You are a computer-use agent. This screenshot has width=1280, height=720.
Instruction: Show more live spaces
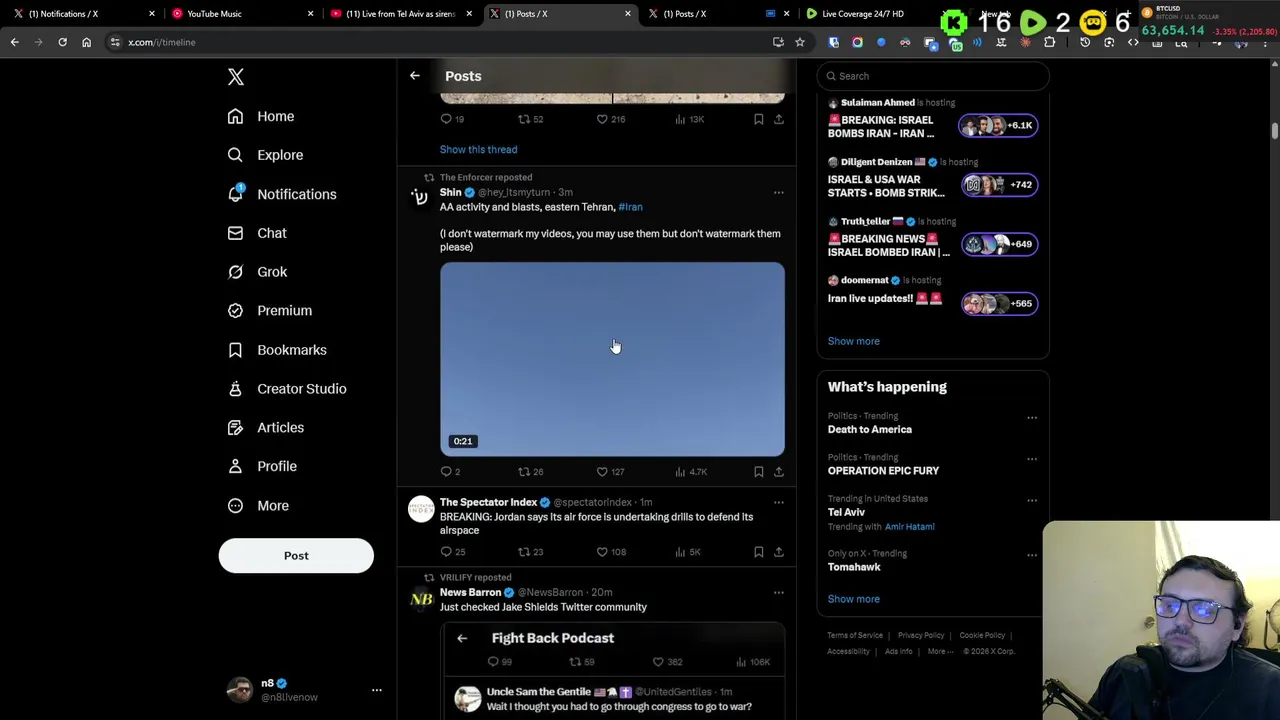853,341
